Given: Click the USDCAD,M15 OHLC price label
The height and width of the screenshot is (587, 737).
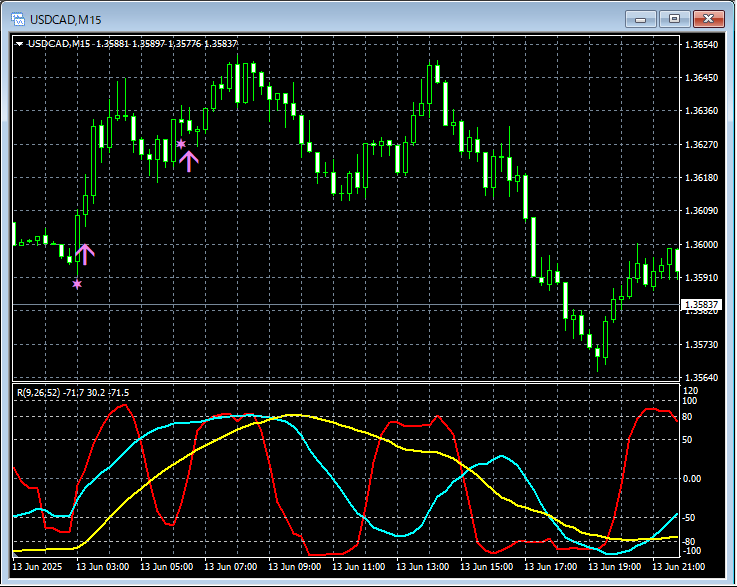Looking at the screenshot, I should click(x=132, y=44).
